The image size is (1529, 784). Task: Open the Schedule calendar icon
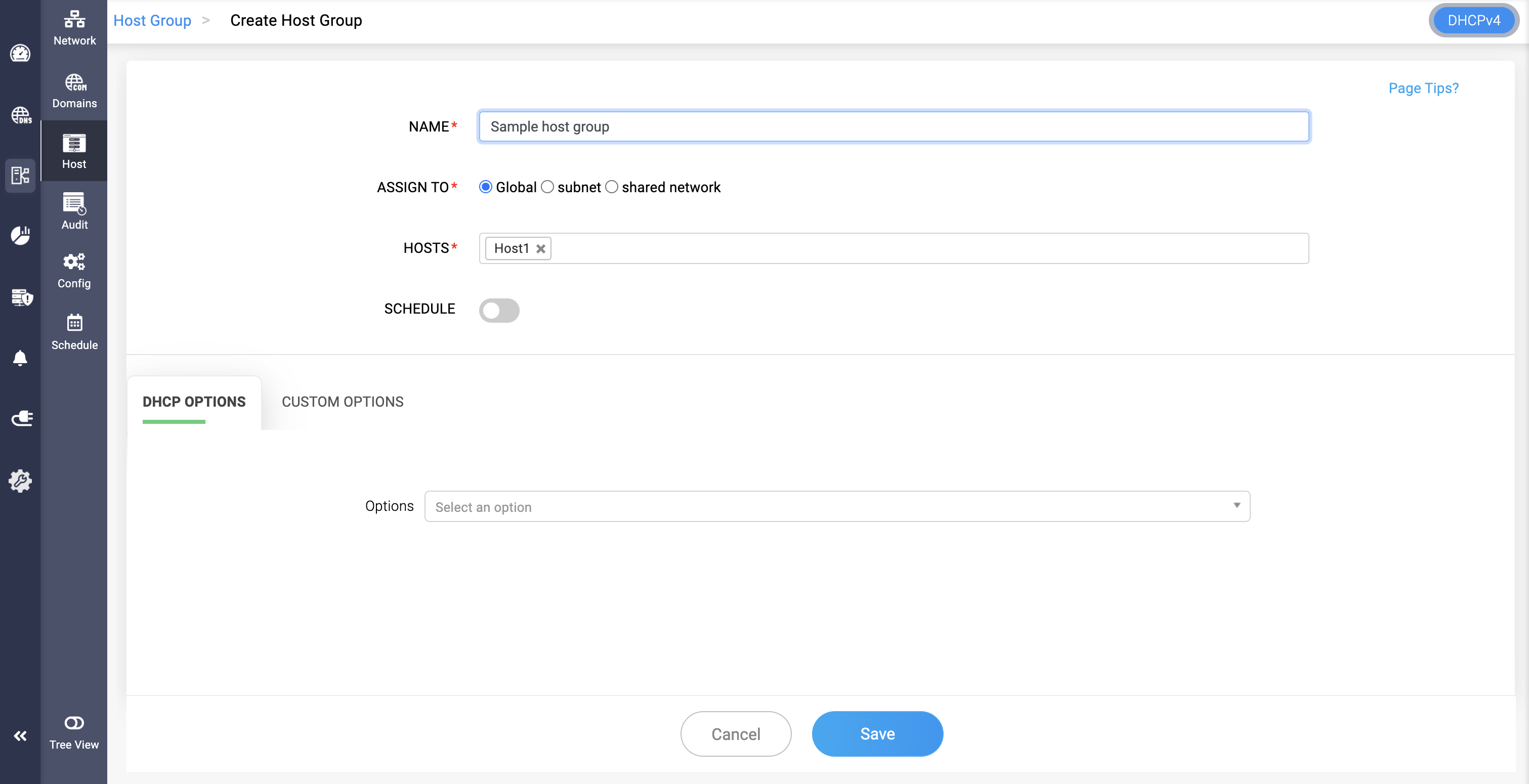coord(74,323)
